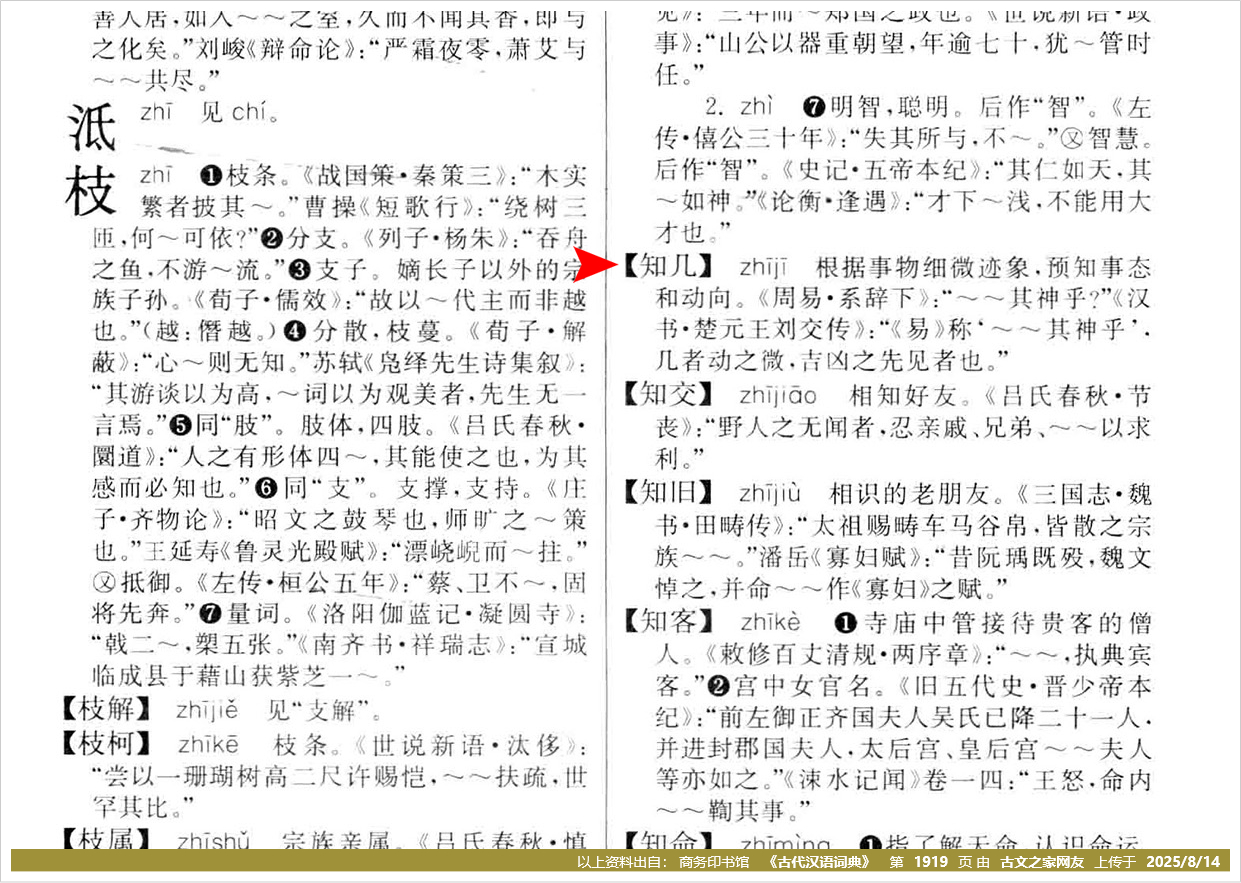
Task: Click 古文之家网友 in the footer bar
Action: click(x=1042, y=862)
